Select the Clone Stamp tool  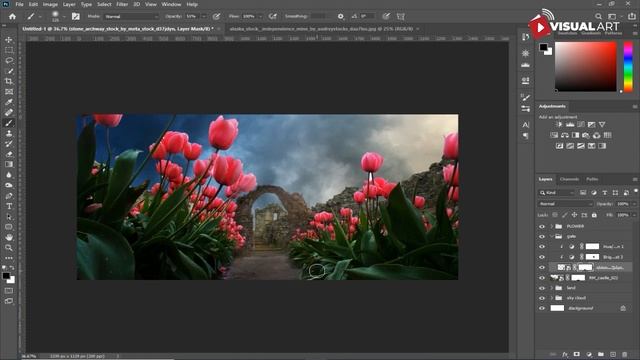[9, 133]
